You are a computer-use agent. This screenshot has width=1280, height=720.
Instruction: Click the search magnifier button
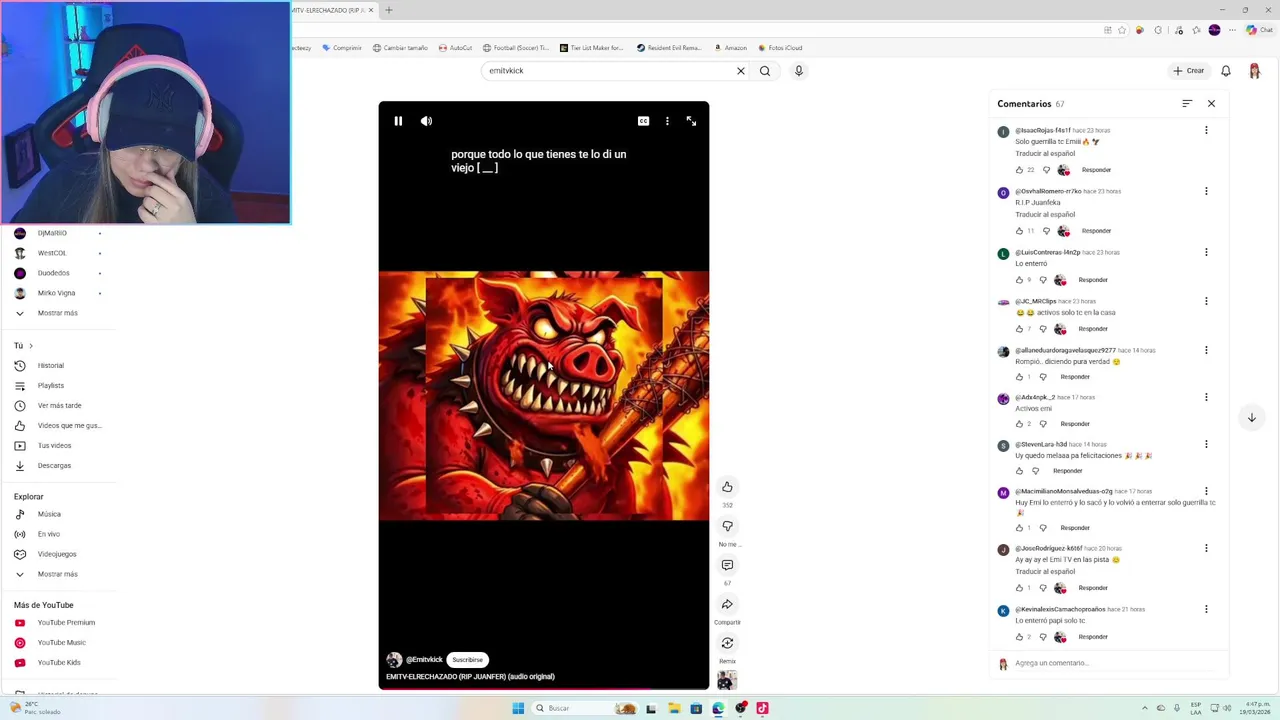coord(765,71)
